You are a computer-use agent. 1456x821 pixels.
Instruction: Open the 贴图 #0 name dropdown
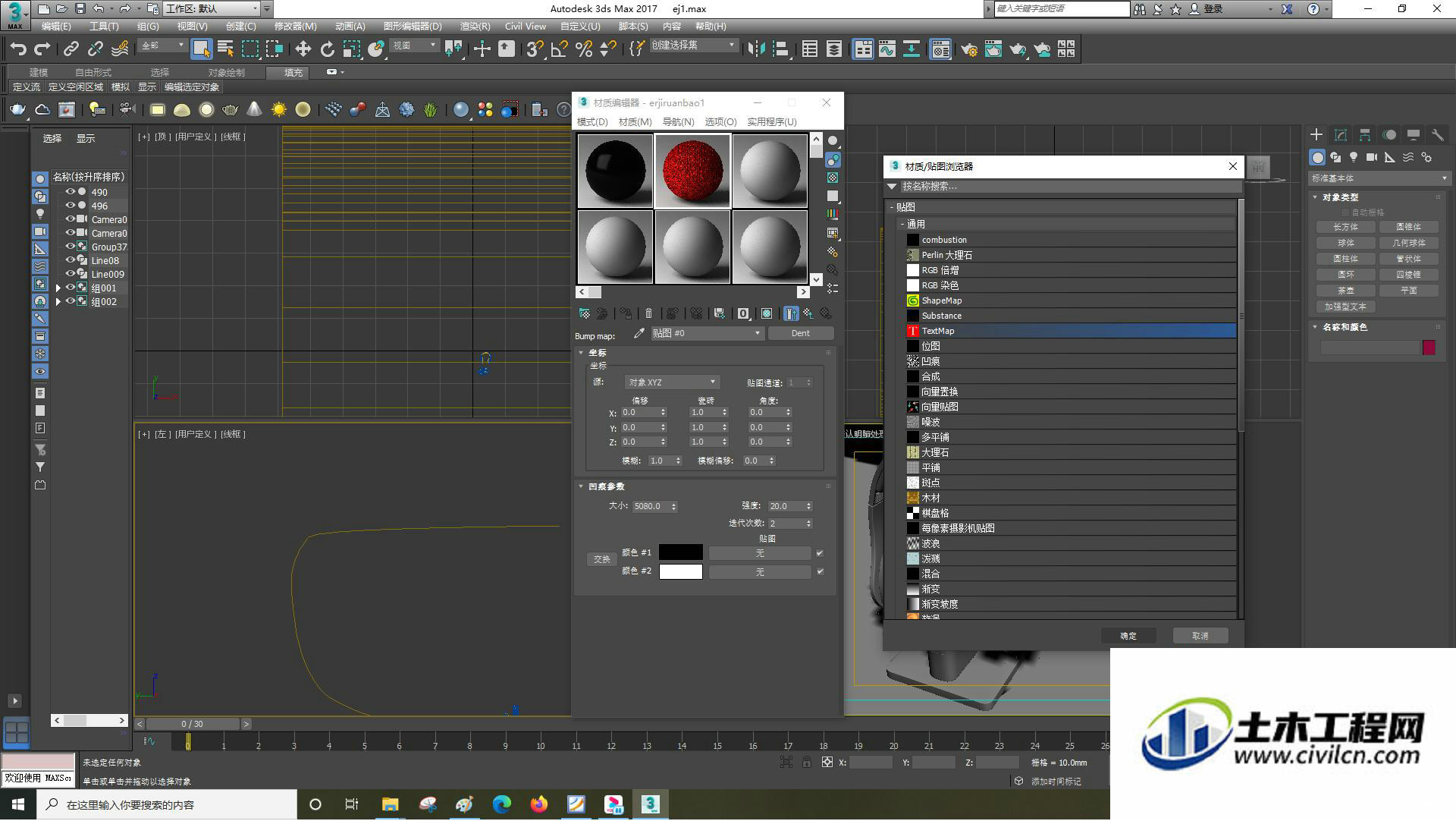(707, 333)
